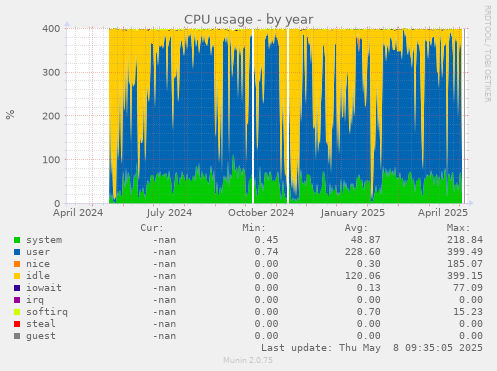497x371 pixels.
Task: Click the 400 y-axis label
Action: pyautogui.click(x=51, y=29)
